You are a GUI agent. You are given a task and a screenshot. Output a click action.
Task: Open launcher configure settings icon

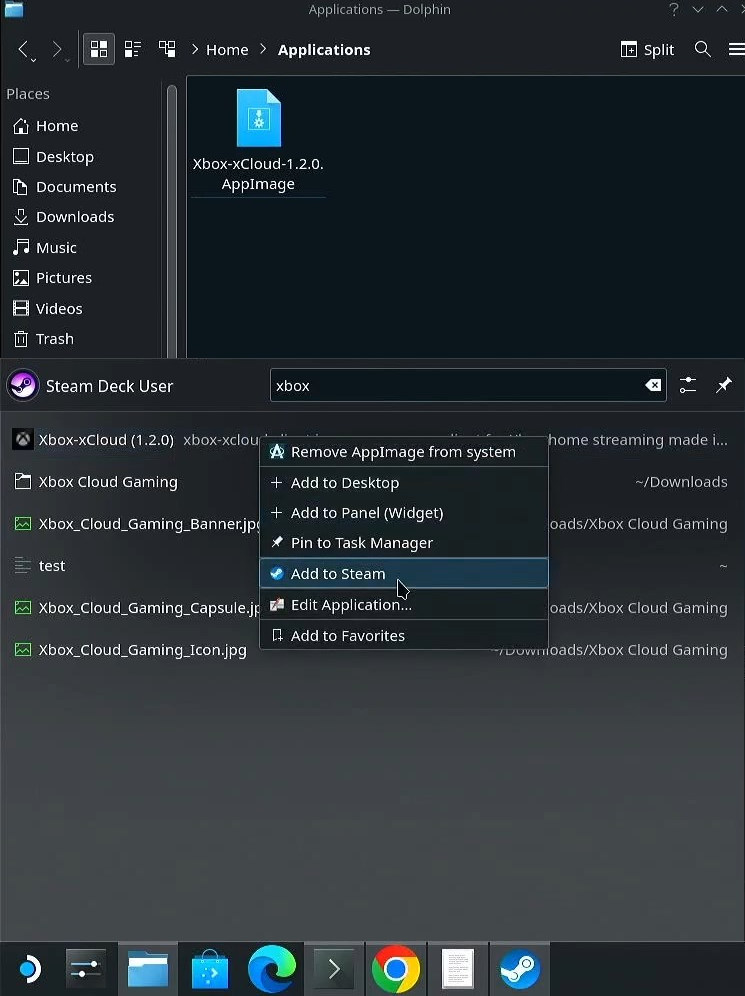click(688, 385)
